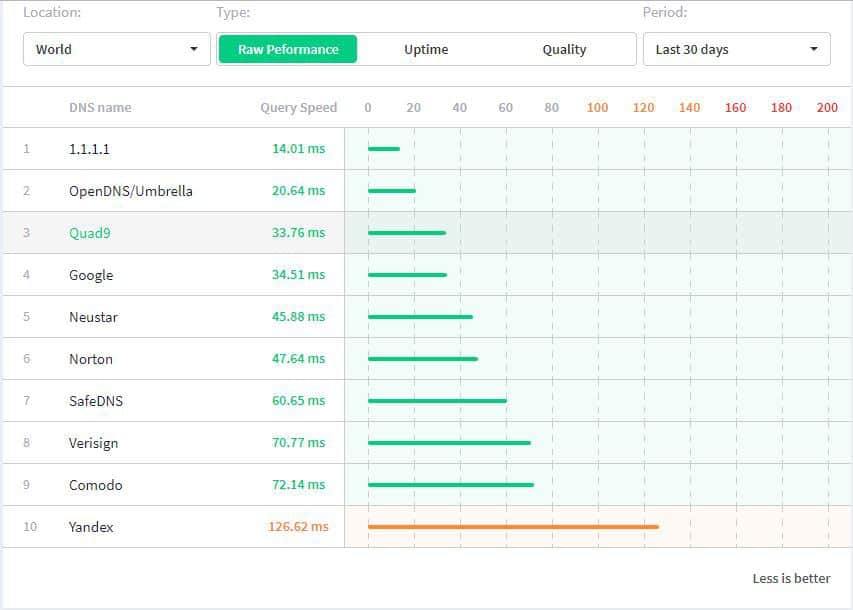Open the Location dropdown set to World
853x610 pixels.
point(116,49)
